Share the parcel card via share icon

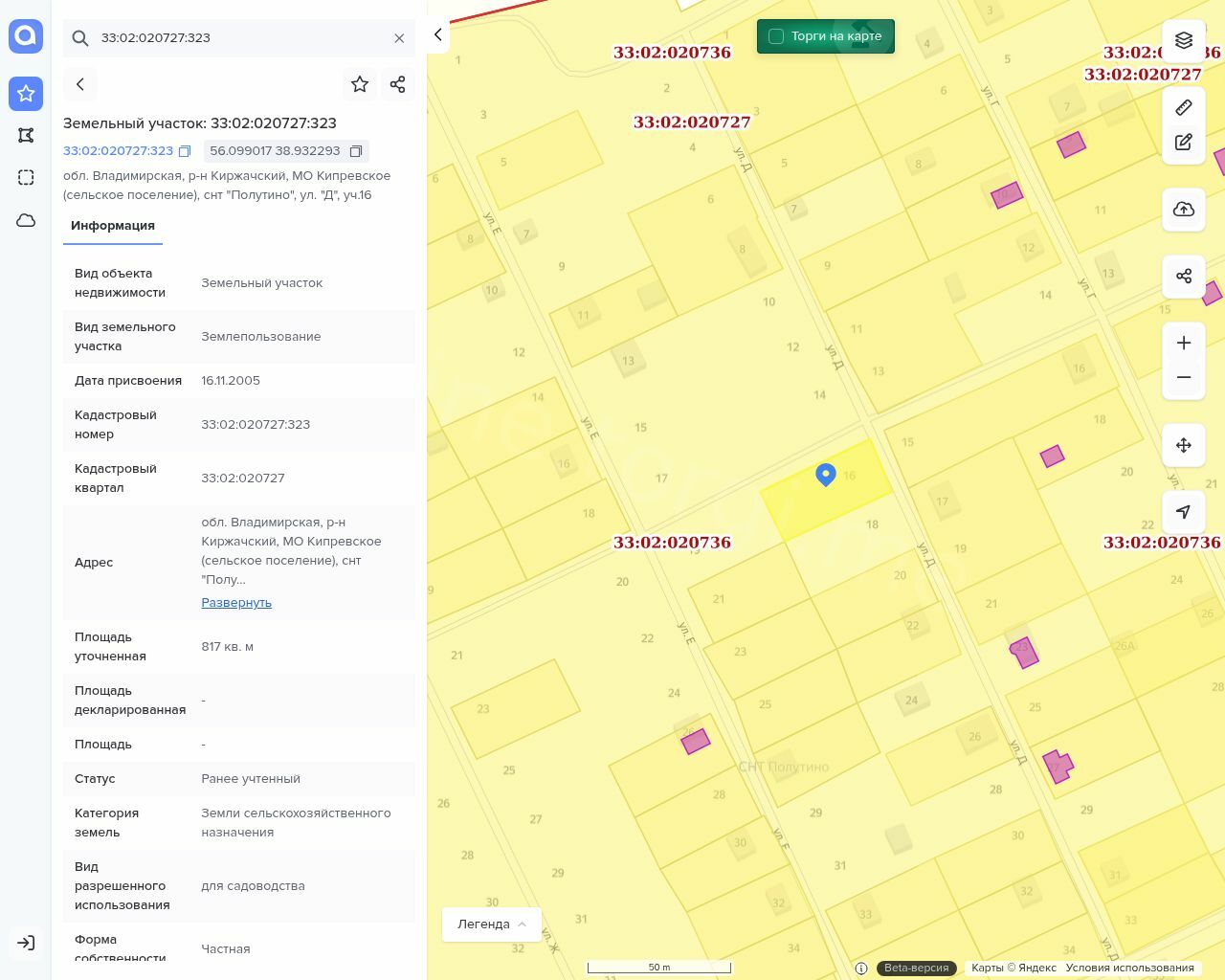398,84
